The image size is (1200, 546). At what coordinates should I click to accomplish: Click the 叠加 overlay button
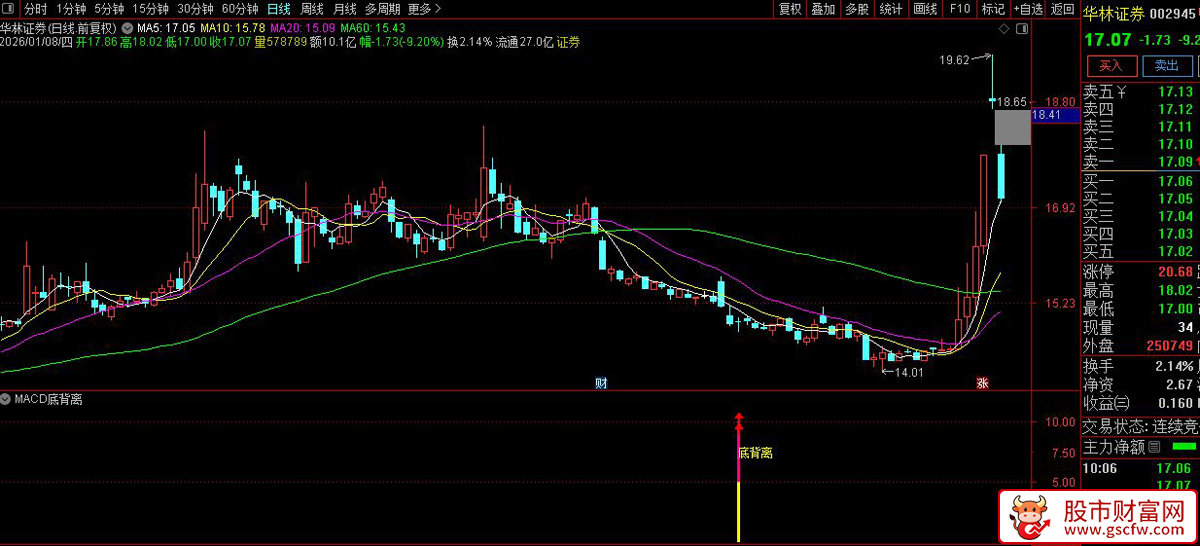[x=823, y=9]
